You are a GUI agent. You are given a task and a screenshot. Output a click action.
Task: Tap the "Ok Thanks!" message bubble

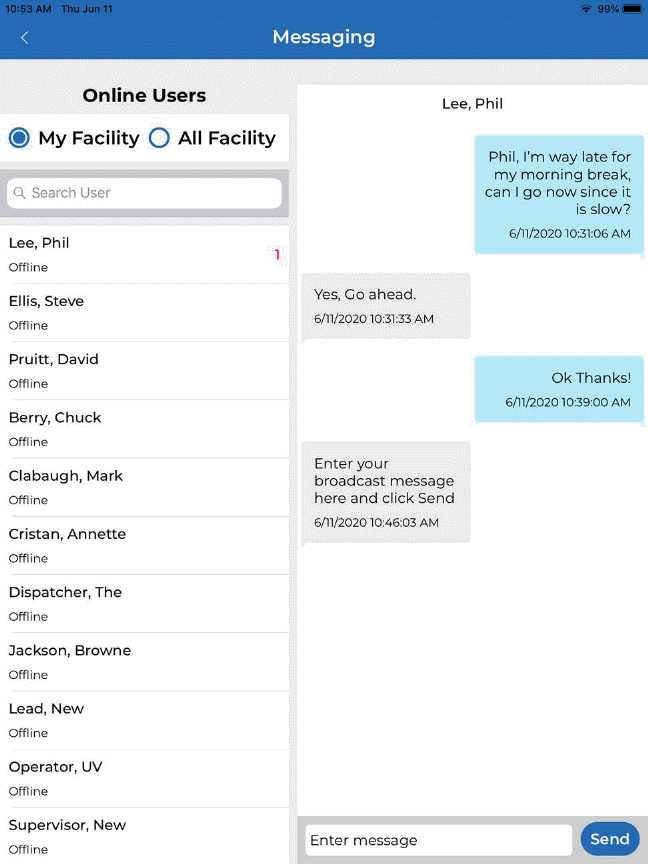tap(559, 388)
